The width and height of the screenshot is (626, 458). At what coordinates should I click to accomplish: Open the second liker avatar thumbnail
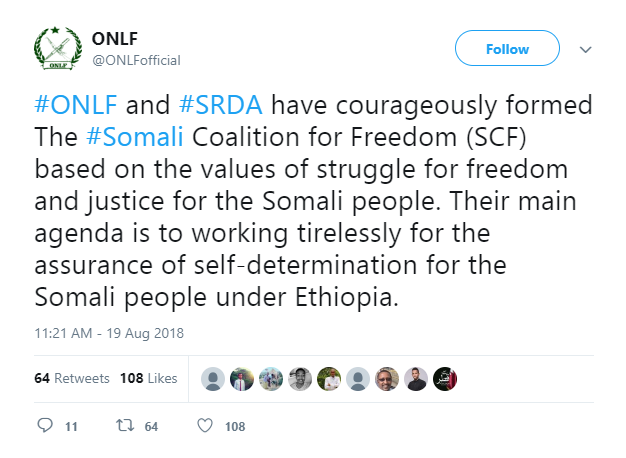click(242, 379)
